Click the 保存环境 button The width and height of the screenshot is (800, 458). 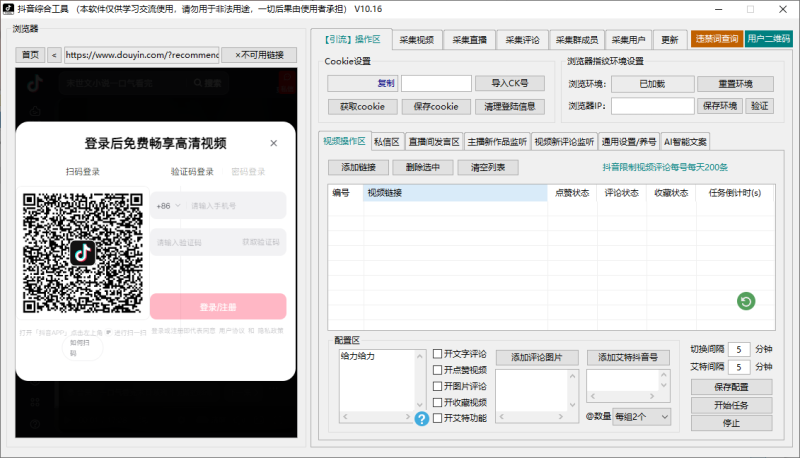tap(720, 106)
